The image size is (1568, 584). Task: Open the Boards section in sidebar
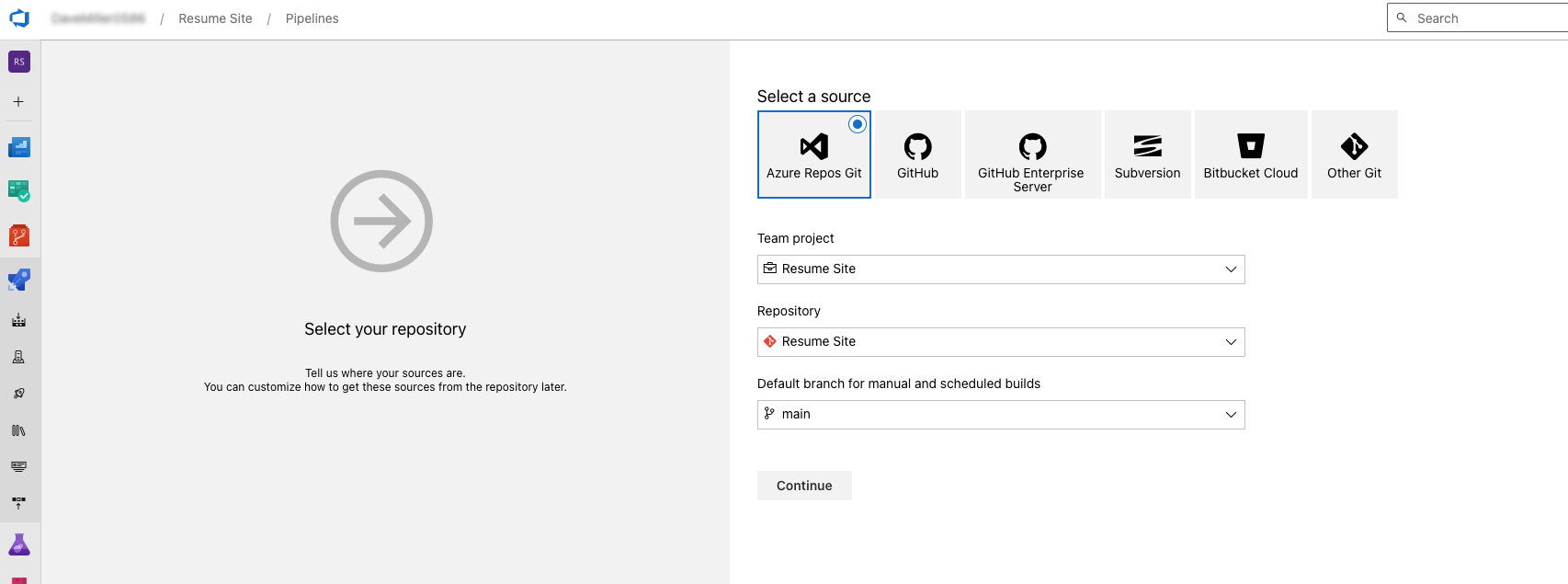tap(19, 190)
